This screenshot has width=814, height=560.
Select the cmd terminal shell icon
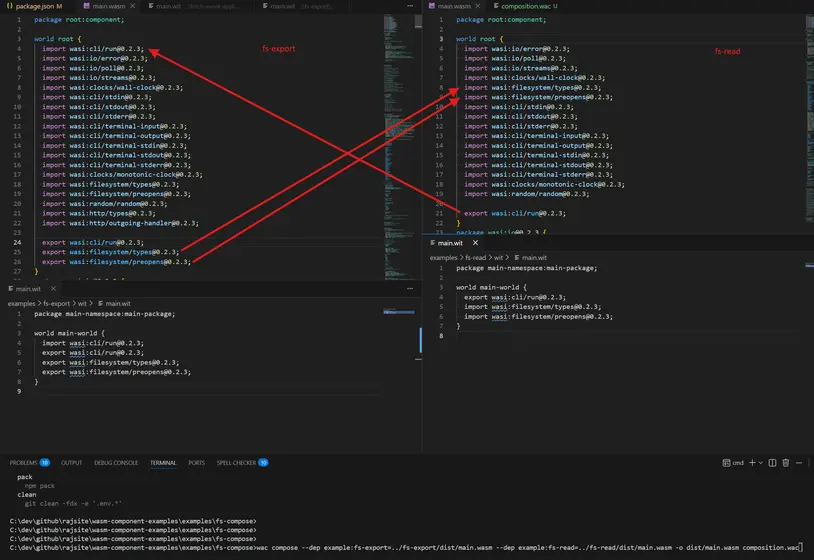point(725,463)
